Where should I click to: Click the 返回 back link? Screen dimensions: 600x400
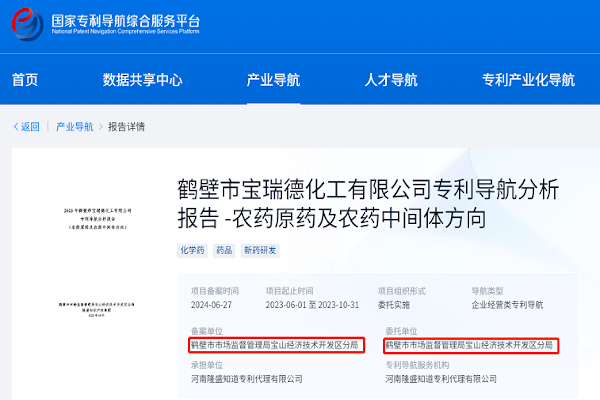(x=26, y=127)
